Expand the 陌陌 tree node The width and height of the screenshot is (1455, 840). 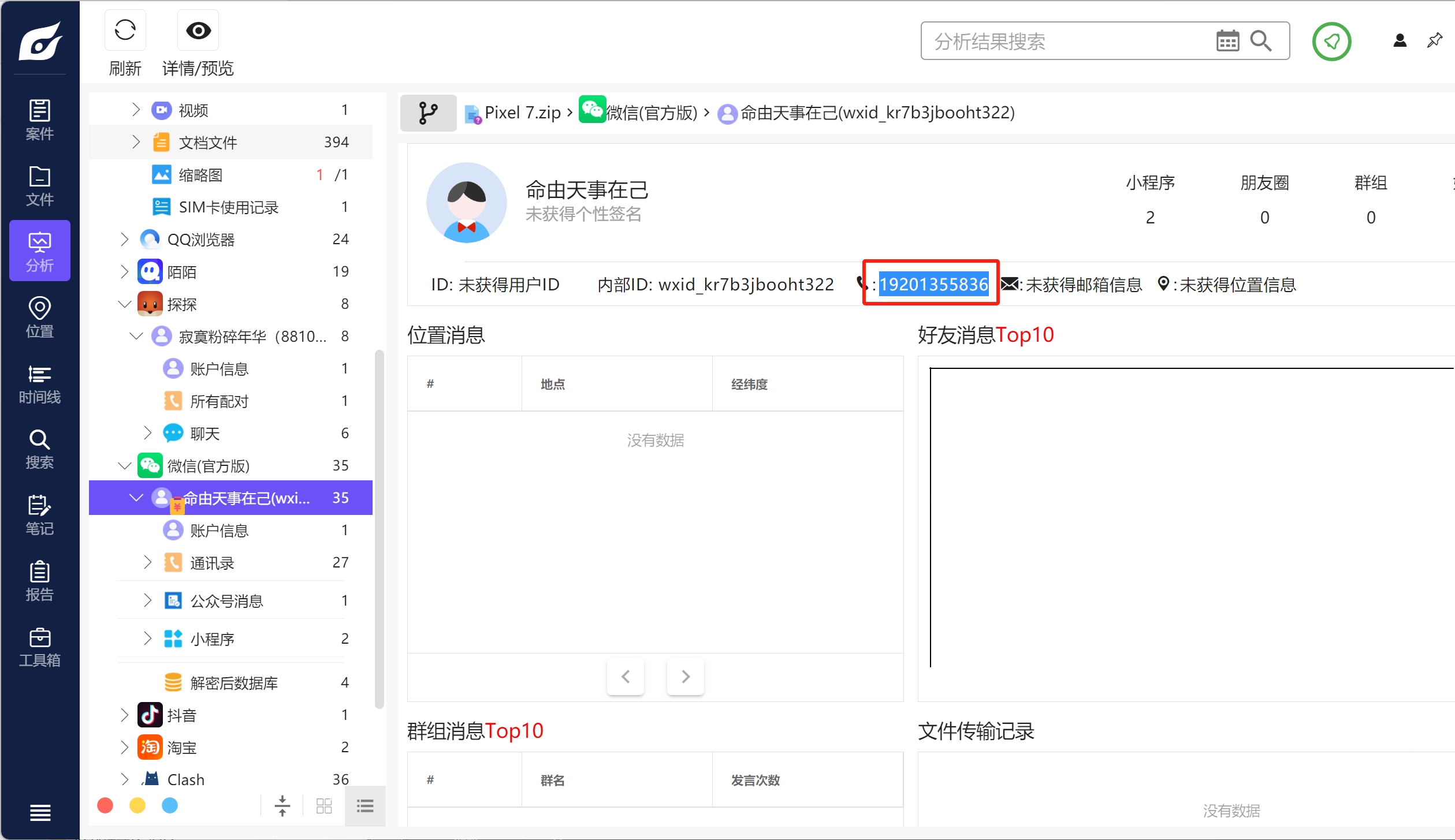pyautogui.click(x=124, y=271)
